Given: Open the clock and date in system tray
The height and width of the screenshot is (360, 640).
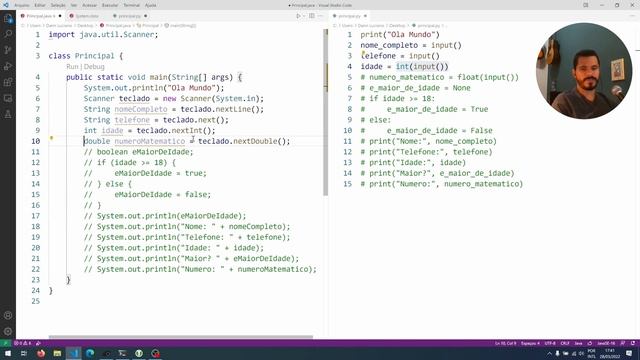Looking at the screenshot, I should [x=609, y=353].
